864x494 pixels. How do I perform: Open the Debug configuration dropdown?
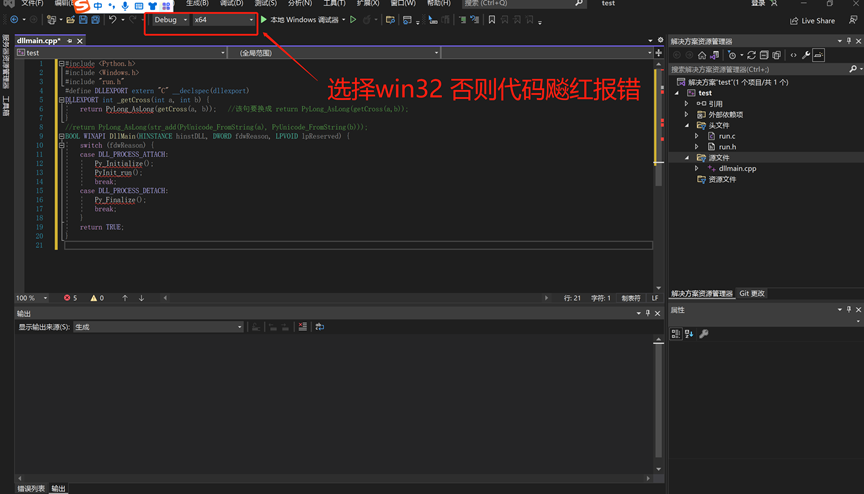click(x=170, y=20)
